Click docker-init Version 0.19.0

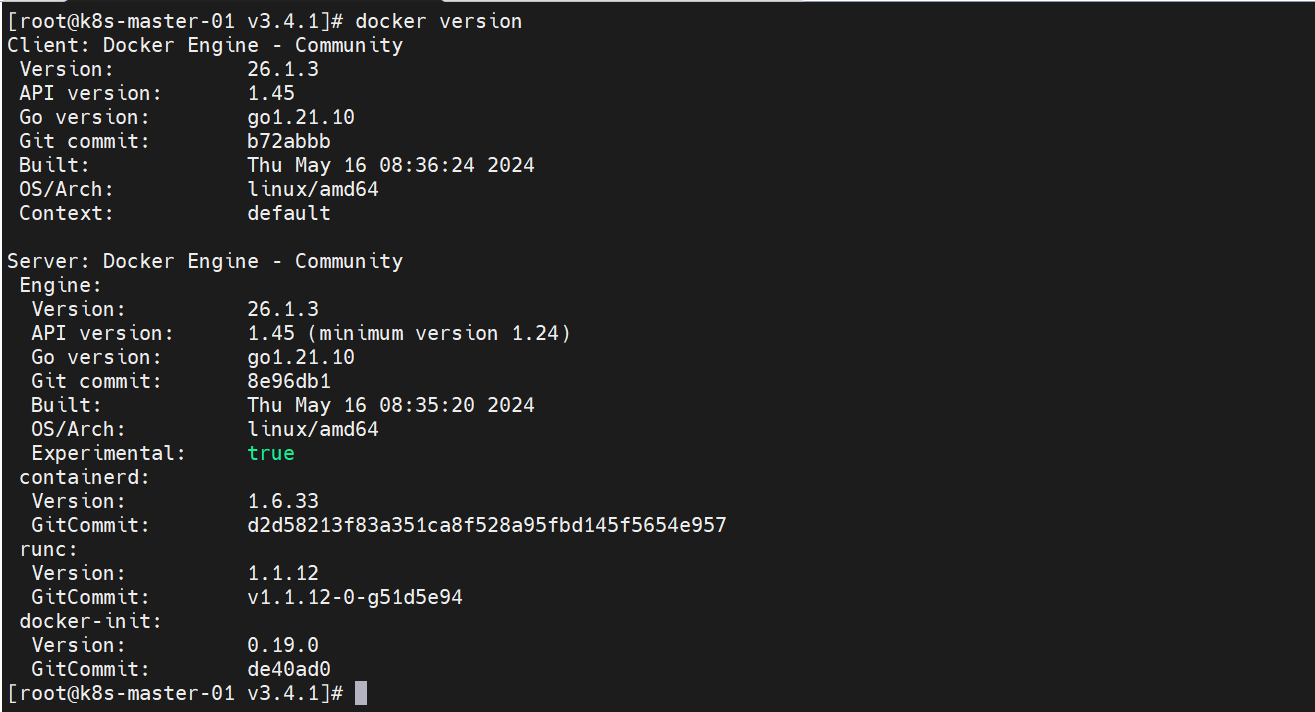tap(283, 645)
